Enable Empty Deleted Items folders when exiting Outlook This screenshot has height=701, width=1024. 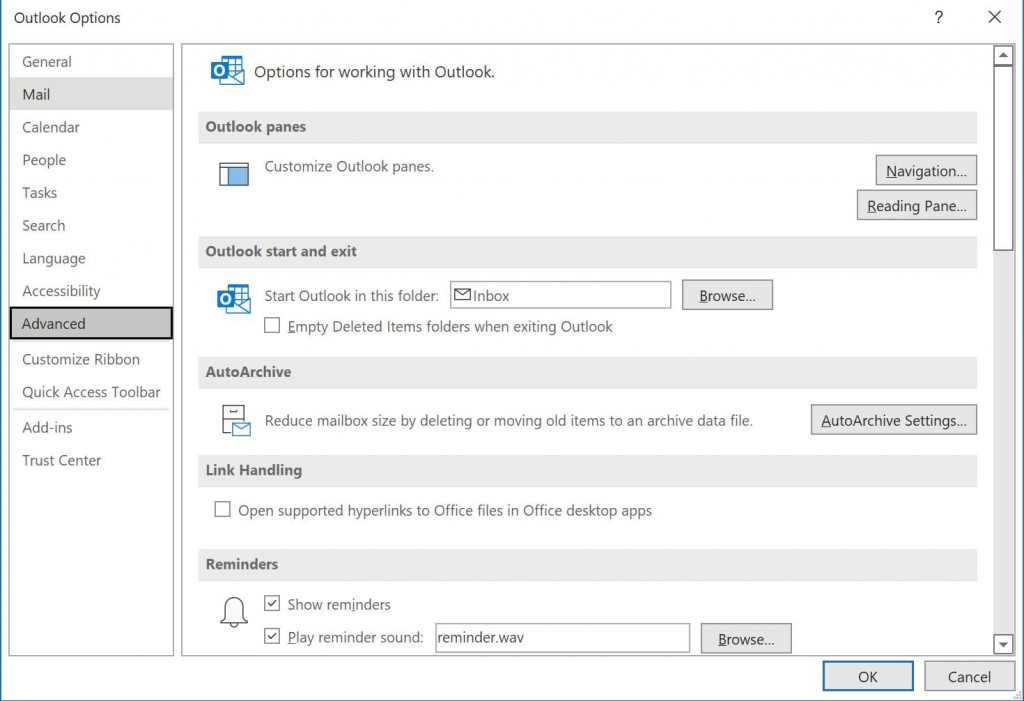[272, 326]
